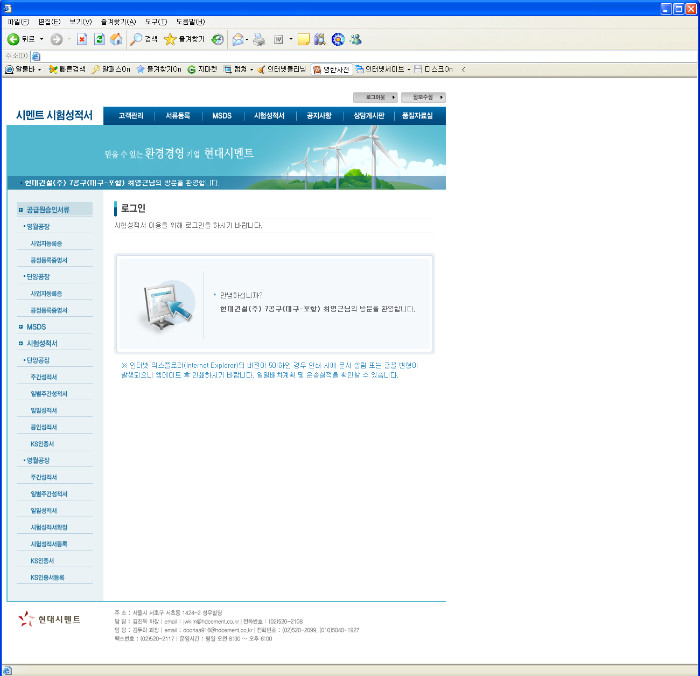This screenshot has width=700, height=676.
Task: Open the Edit icon dropdown arrow
Action: pos(291,39)
